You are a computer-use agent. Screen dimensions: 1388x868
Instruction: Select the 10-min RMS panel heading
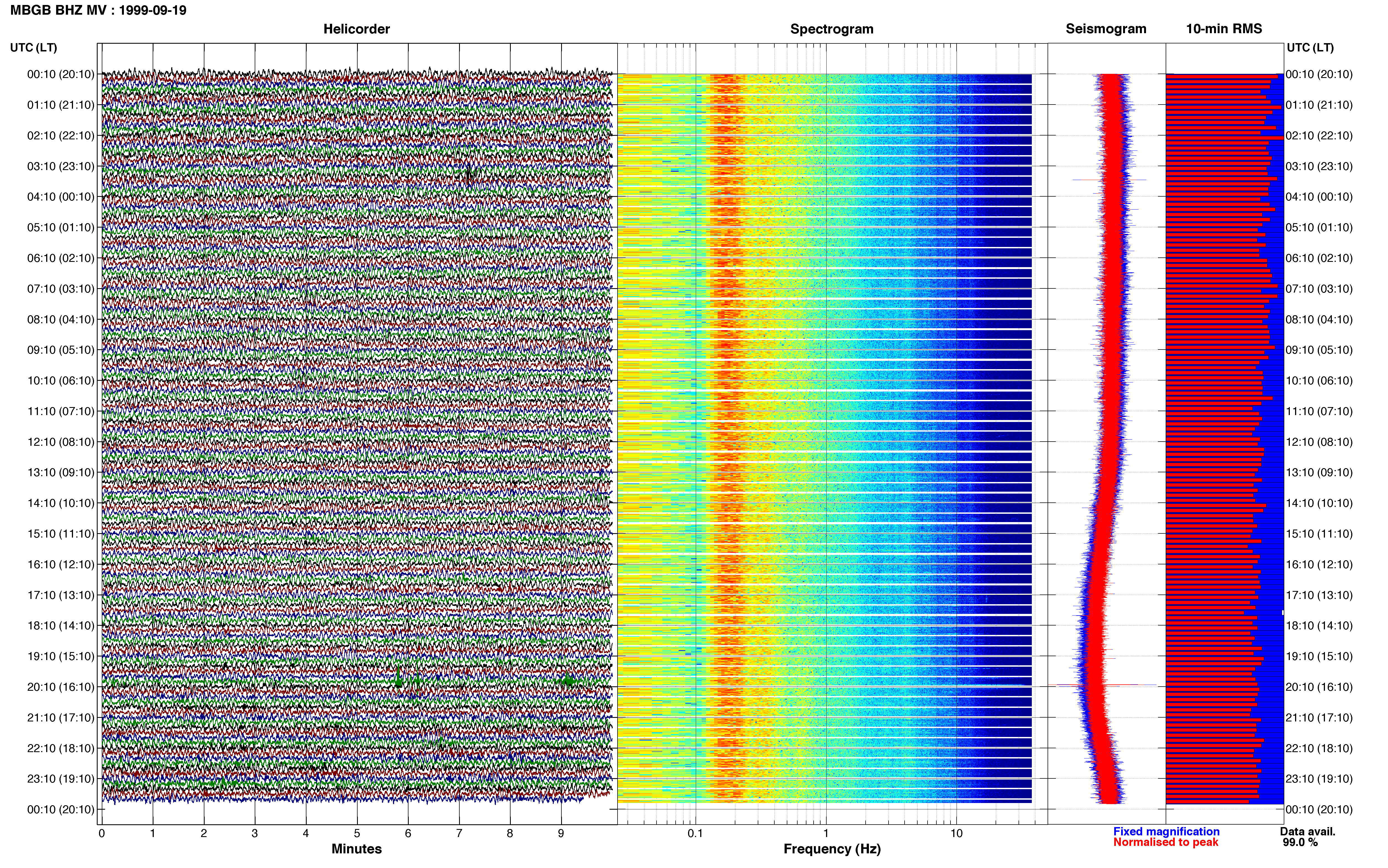click(1224, 29)
